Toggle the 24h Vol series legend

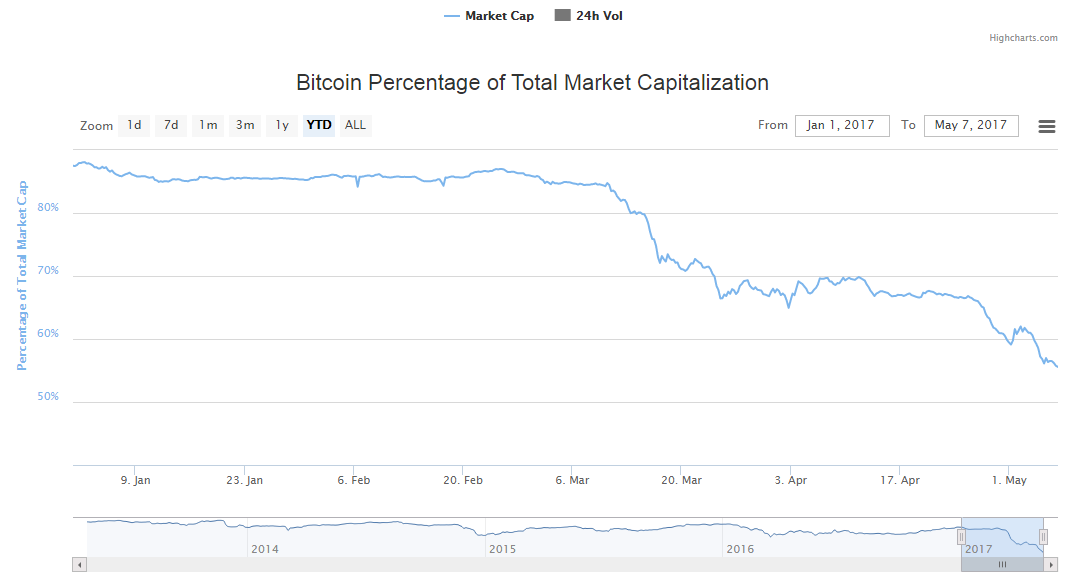click(x=588, y=16)
